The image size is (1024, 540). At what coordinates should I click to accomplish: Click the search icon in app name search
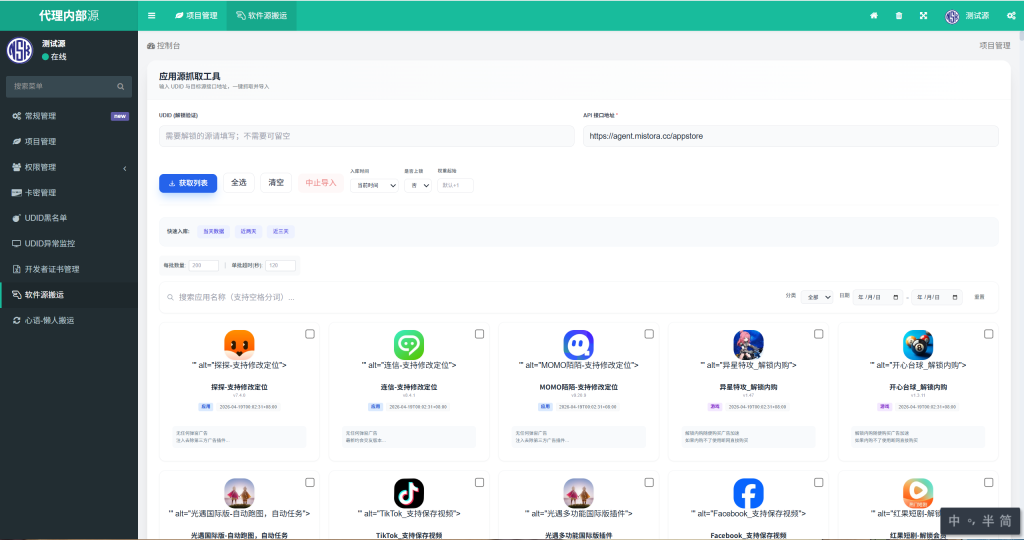pyautogui.click(x=170, y=297)
